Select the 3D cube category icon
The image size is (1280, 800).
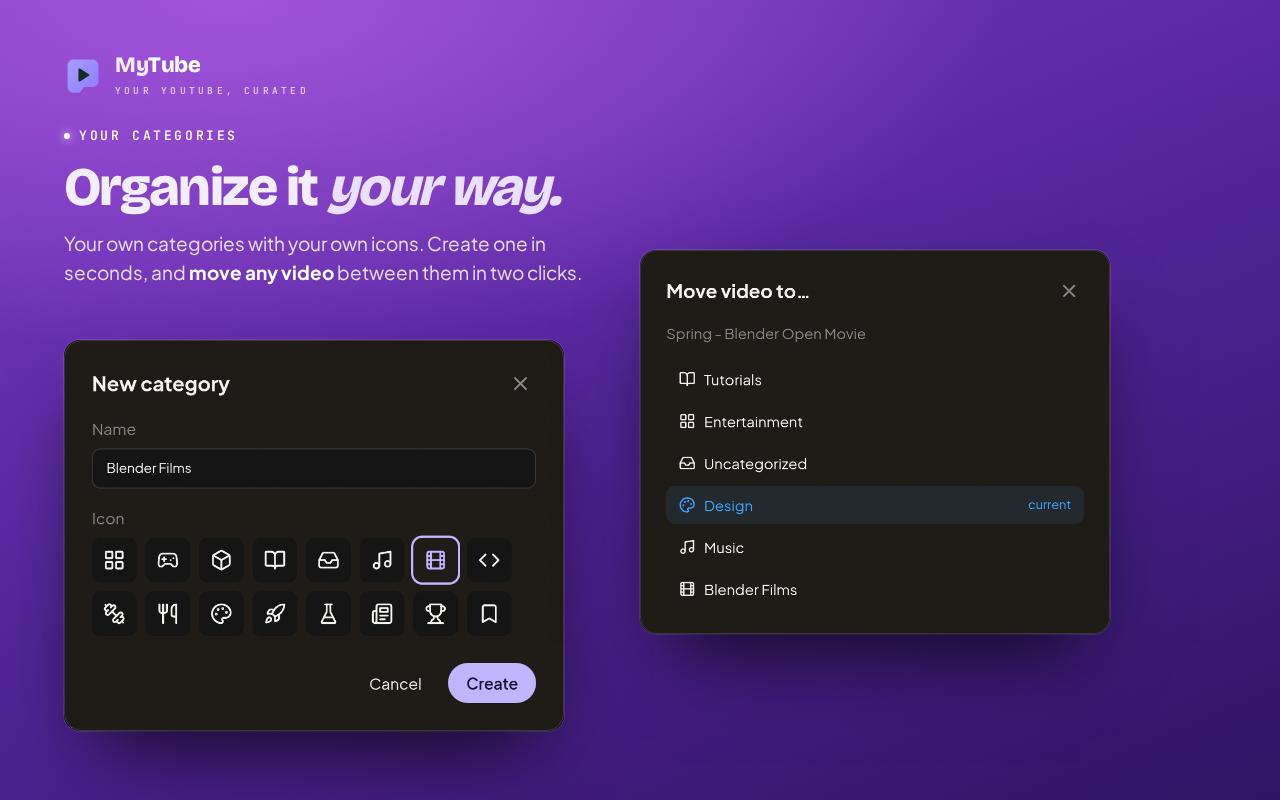coord(221,560)
